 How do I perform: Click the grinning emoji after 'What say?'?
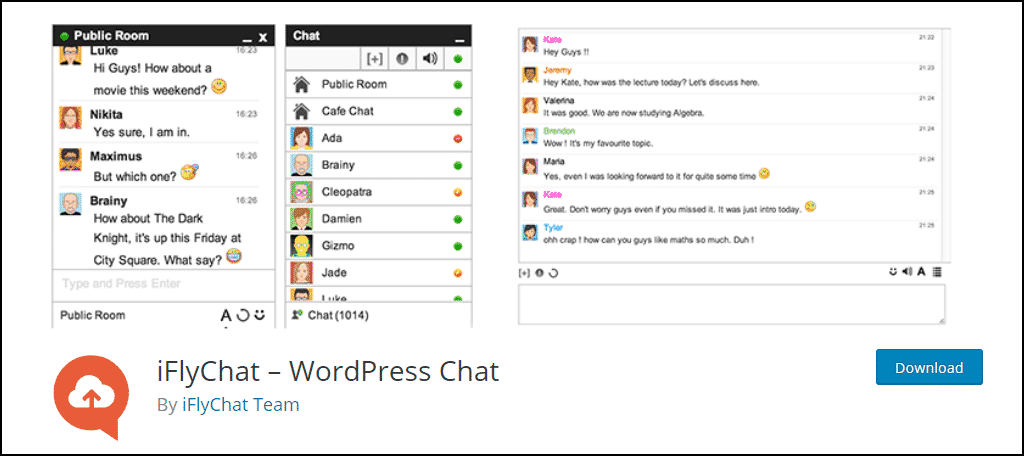coord(234,255)
